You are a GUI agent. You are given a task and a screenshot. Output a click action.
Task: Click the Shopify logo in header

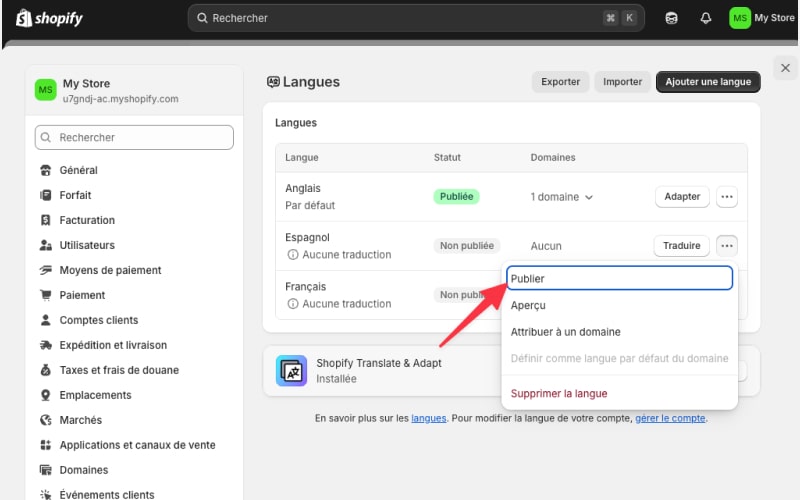49,18
